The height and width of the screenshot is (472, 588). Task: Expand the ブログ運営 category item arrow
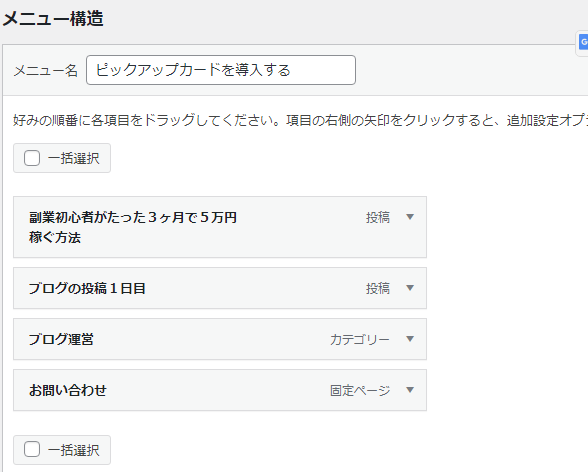(410, 339)
